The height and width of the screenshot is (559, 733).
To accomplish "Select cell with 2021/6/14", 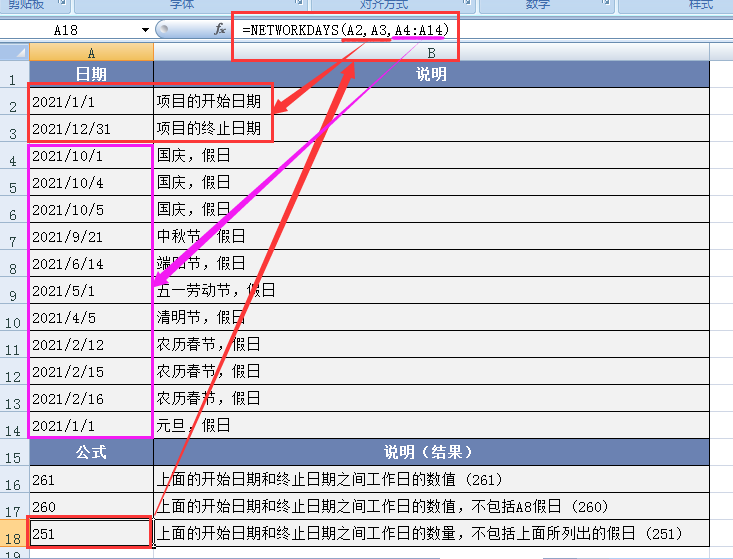I will point(92,264).
